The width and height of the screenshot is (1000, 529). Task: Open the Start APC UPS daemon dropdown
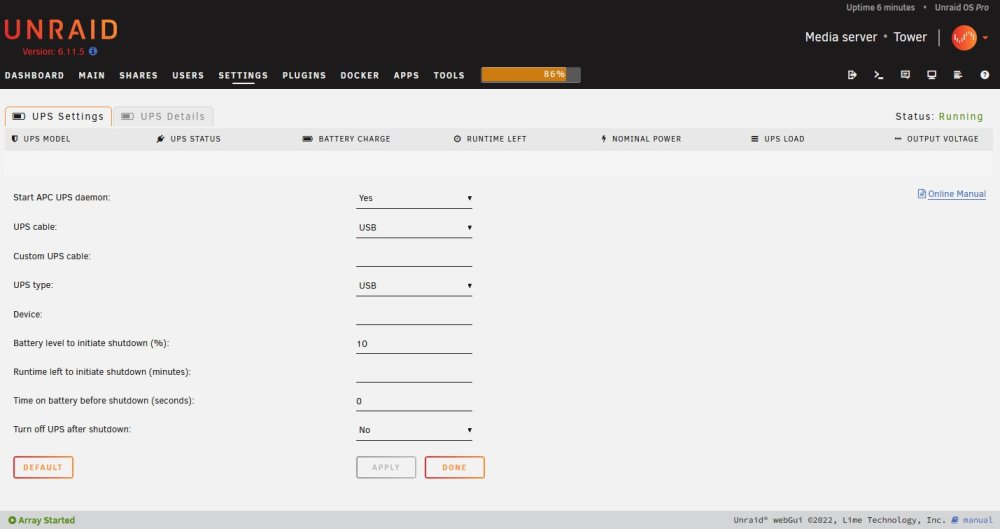point(414,198)
